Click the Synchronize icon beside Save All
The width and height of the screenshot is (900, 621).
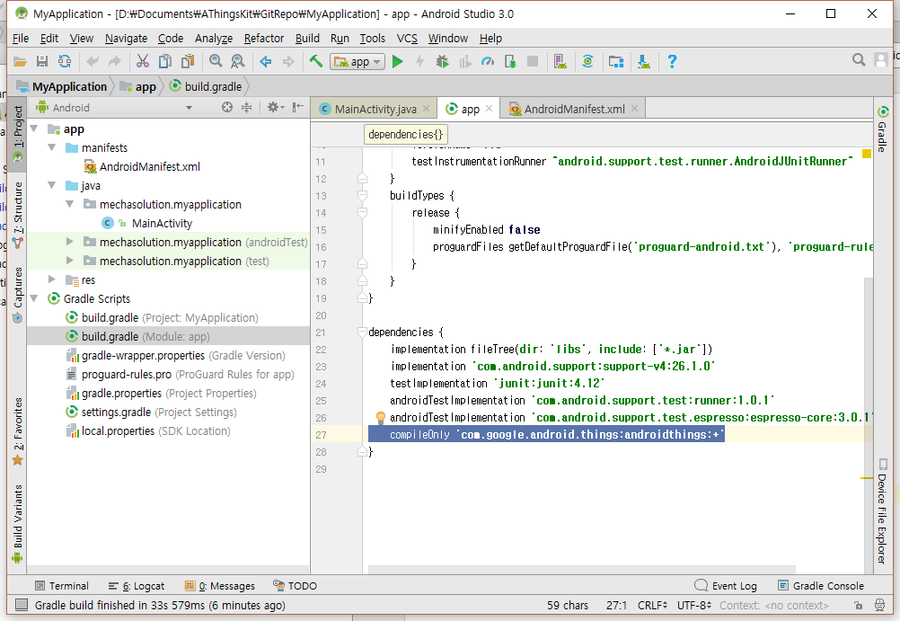[x=64, y=61]
